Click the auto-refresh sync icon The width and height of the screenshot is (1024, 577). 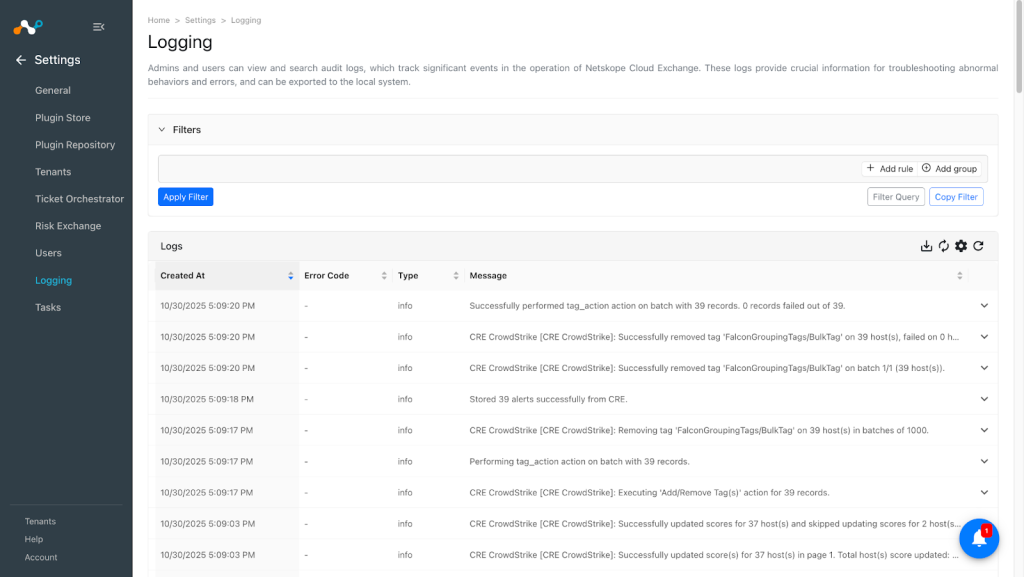coord(944,246)
